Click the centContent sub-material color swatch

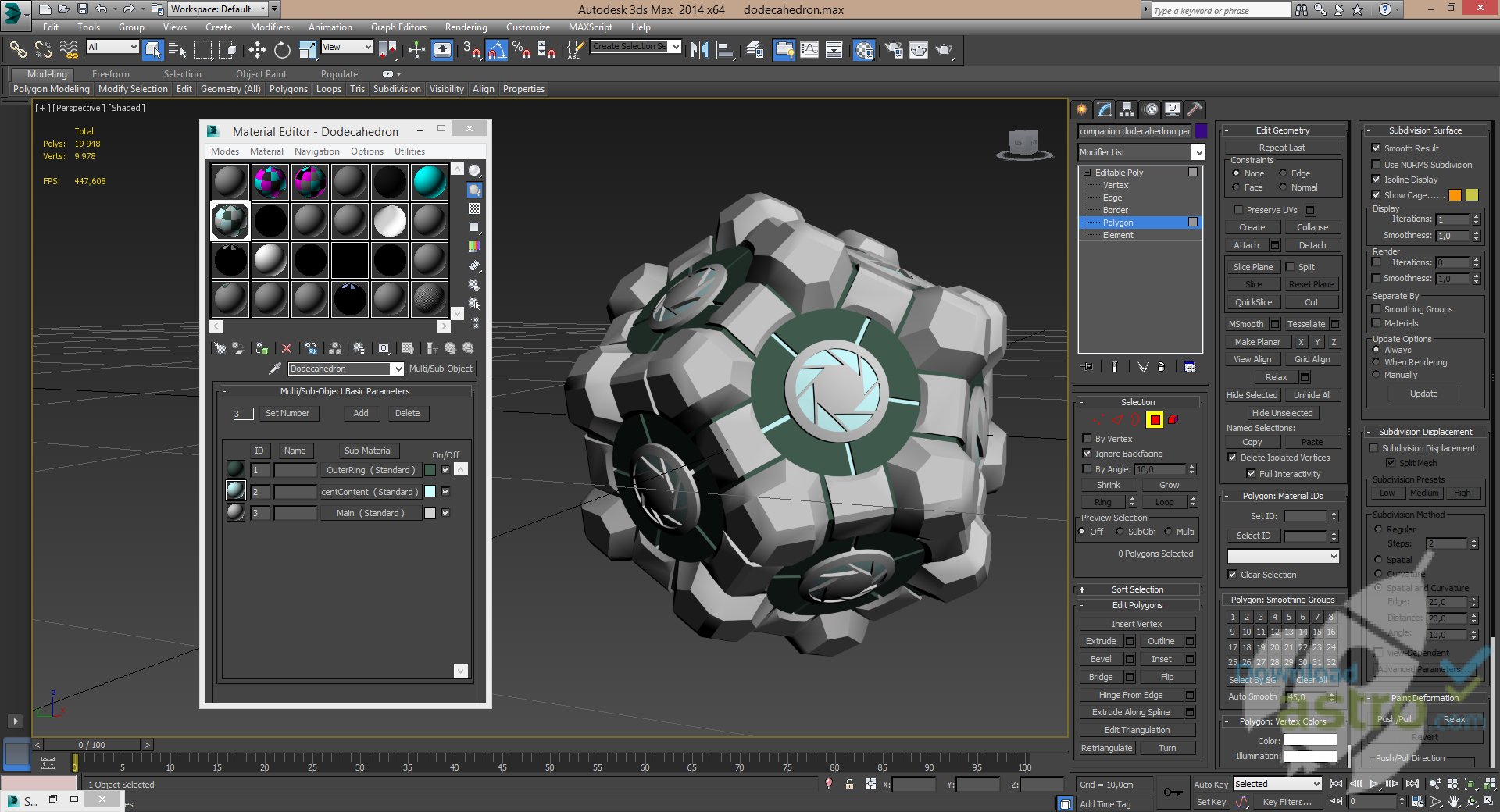(430, 491)
